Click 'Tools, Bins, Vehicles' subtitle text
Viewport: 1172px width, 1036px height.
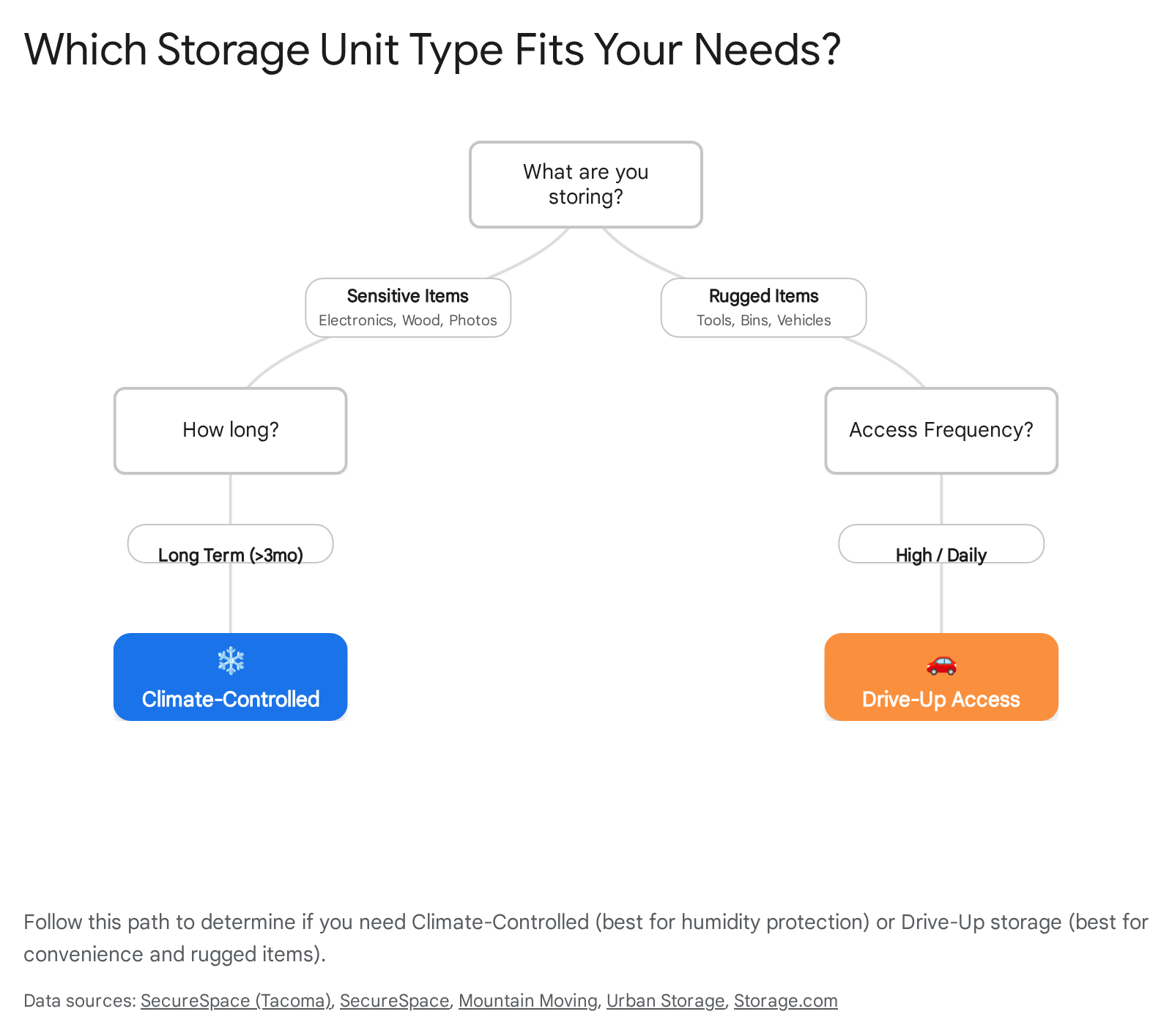[x=763, y=320]
